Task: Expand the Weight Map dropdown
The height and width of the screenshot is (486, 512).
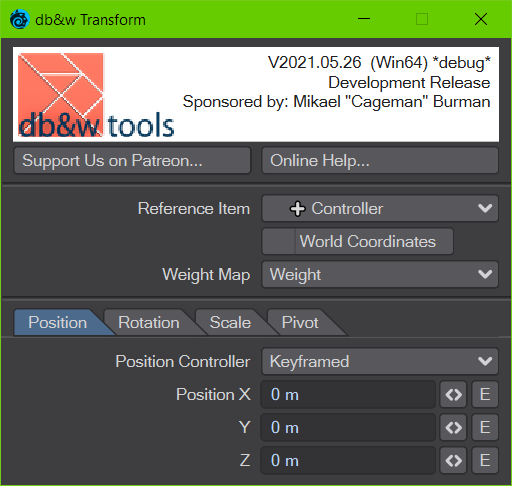Action: 380,275
